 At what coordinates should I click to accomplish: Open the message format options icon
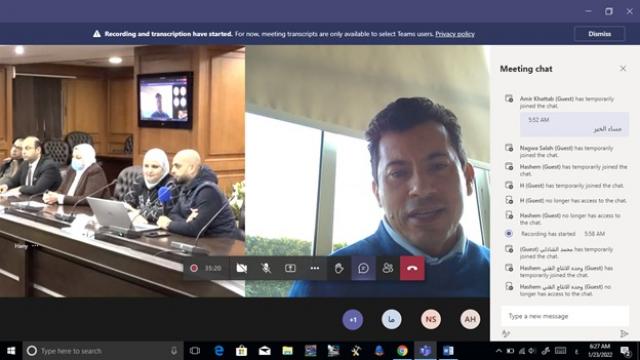point(506,333)
